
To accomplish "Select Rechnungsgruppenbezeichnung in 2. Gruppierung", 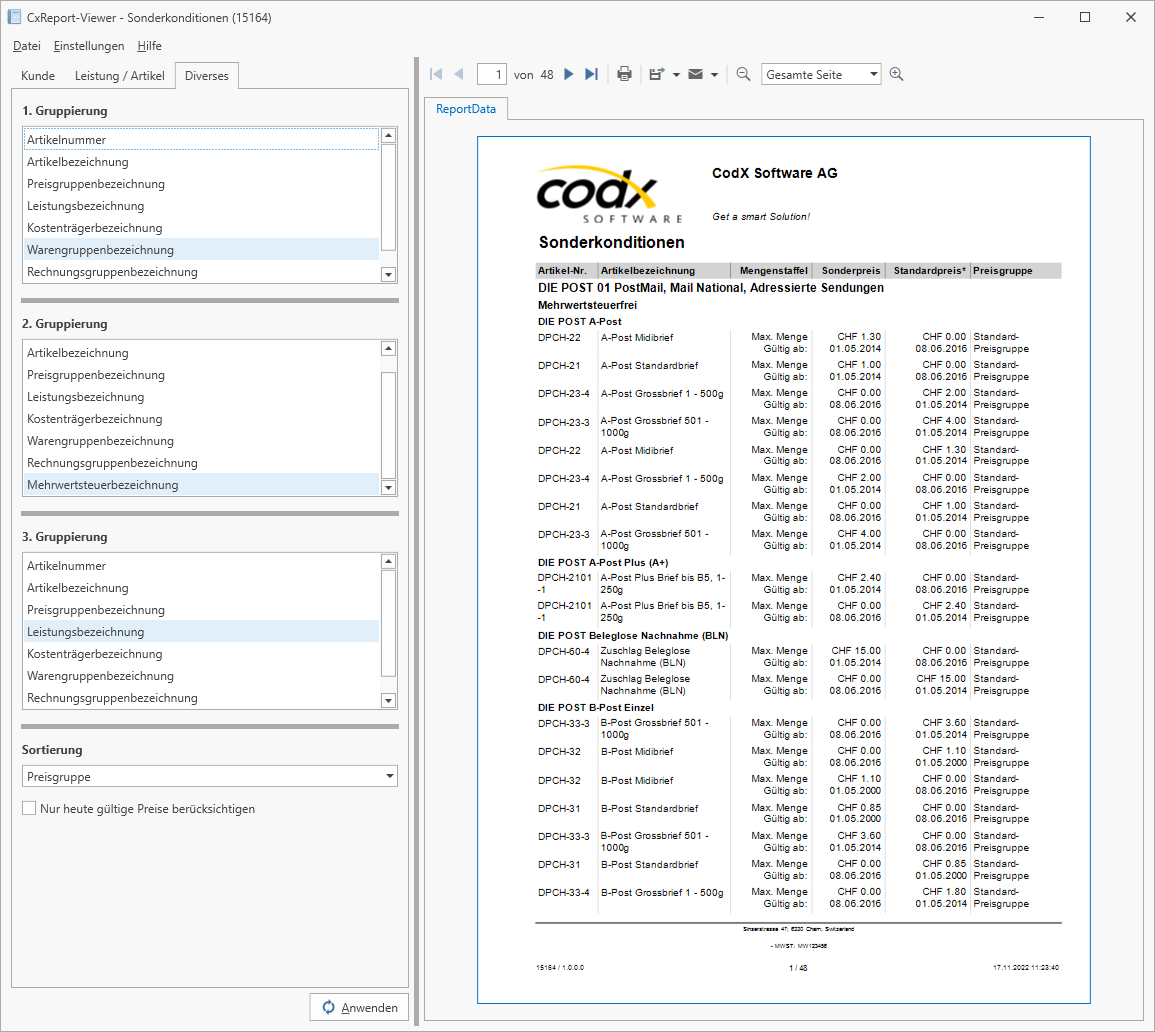I will 201,463.
